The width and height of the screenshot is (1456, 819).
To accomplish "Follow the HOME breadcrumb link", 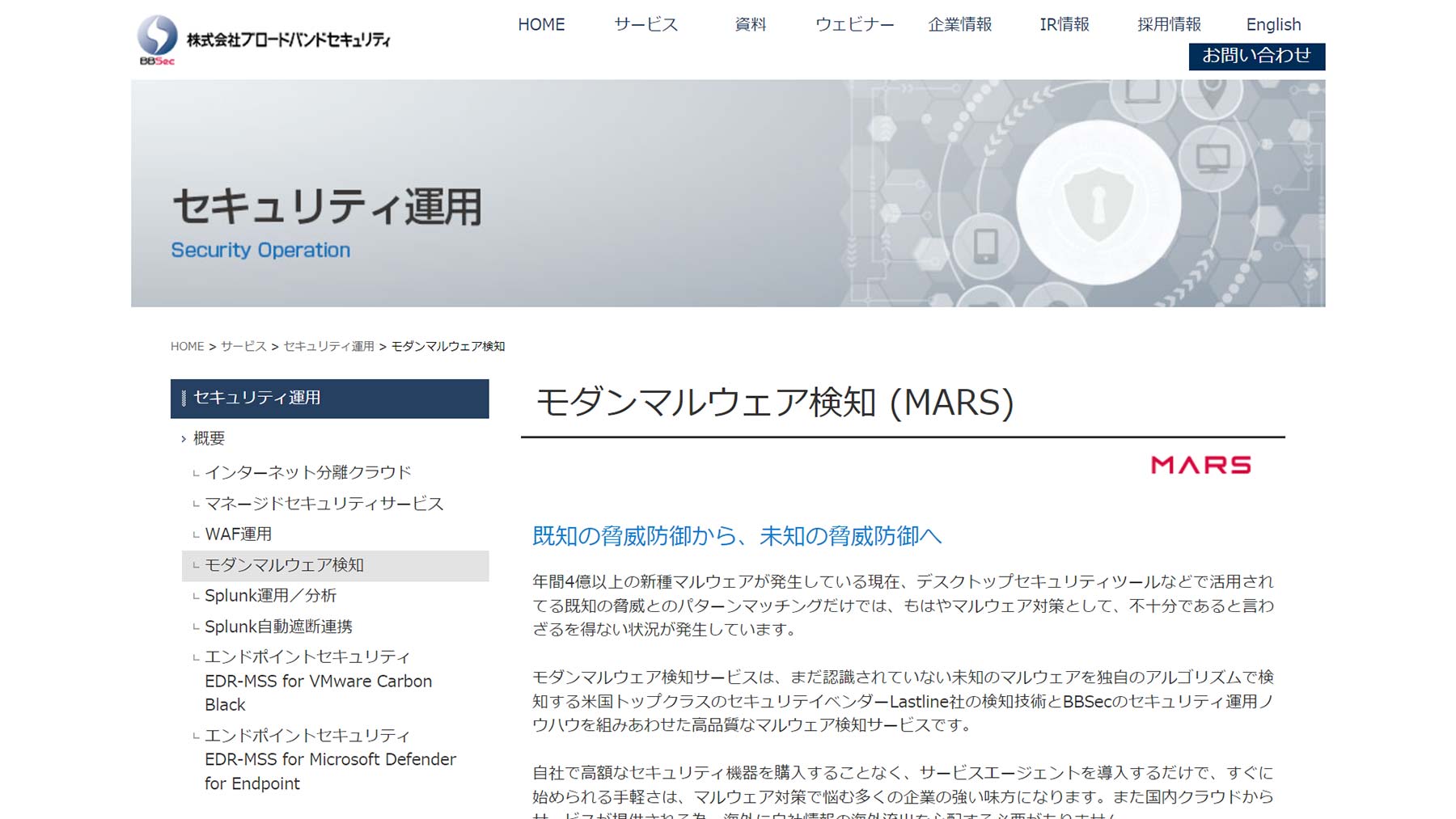I will click(187, 346).
